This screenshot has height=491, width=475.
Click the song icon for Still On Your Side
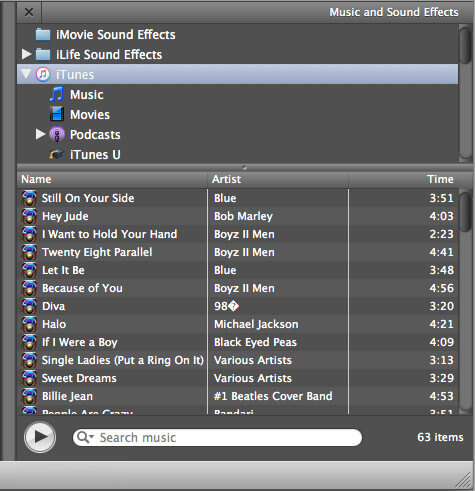[29, 198]
